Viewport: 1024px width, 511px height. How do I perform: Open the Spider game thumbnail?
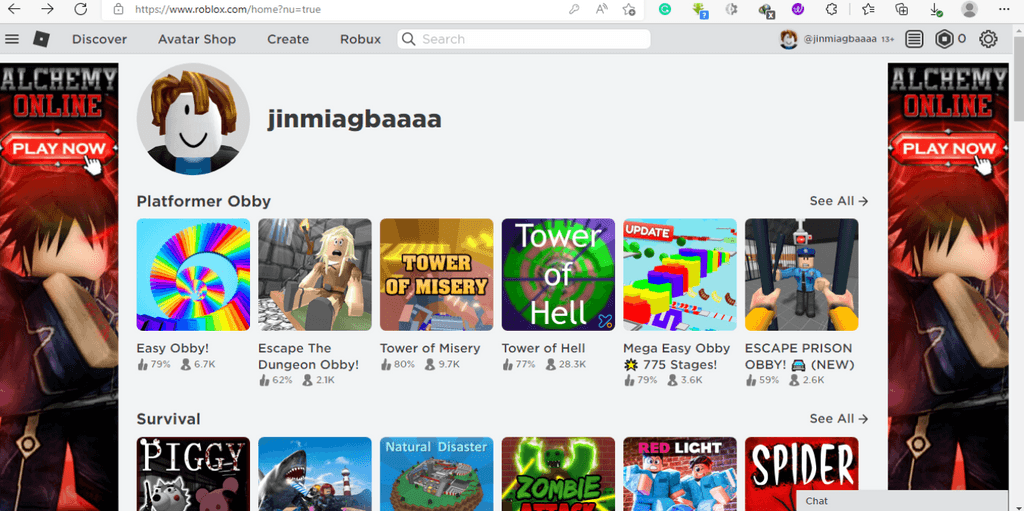[x=801, y=464]
